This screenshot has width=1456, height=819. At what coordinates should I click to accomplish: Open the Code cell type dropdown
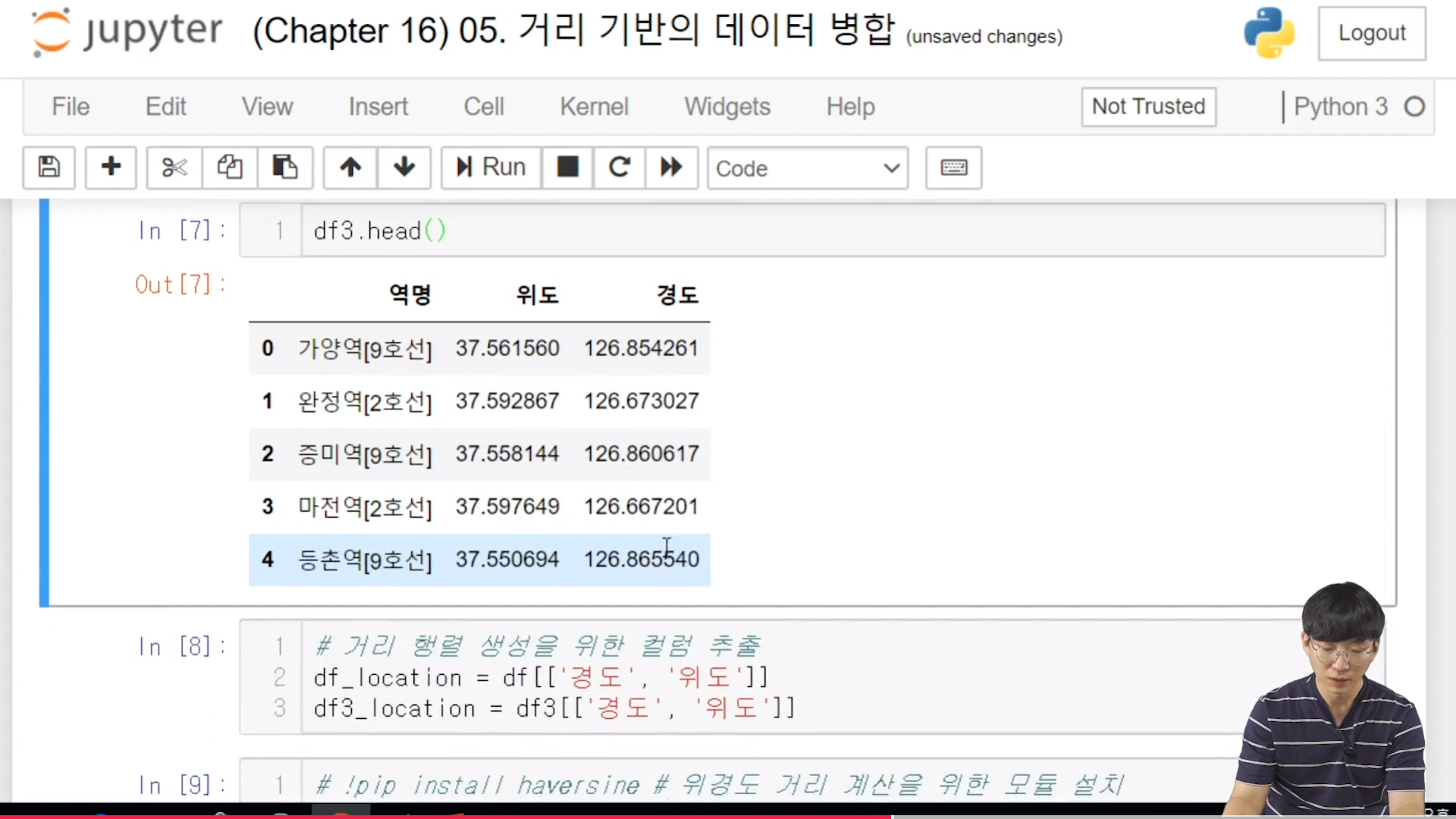(x=807, y=168)
